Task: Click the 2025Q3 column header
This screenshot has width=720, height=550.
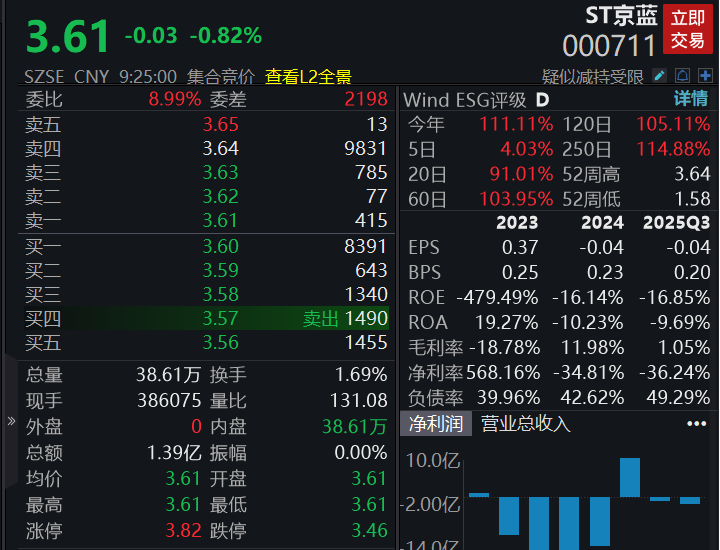Action: pyautogui.click(x=676, y=222)
